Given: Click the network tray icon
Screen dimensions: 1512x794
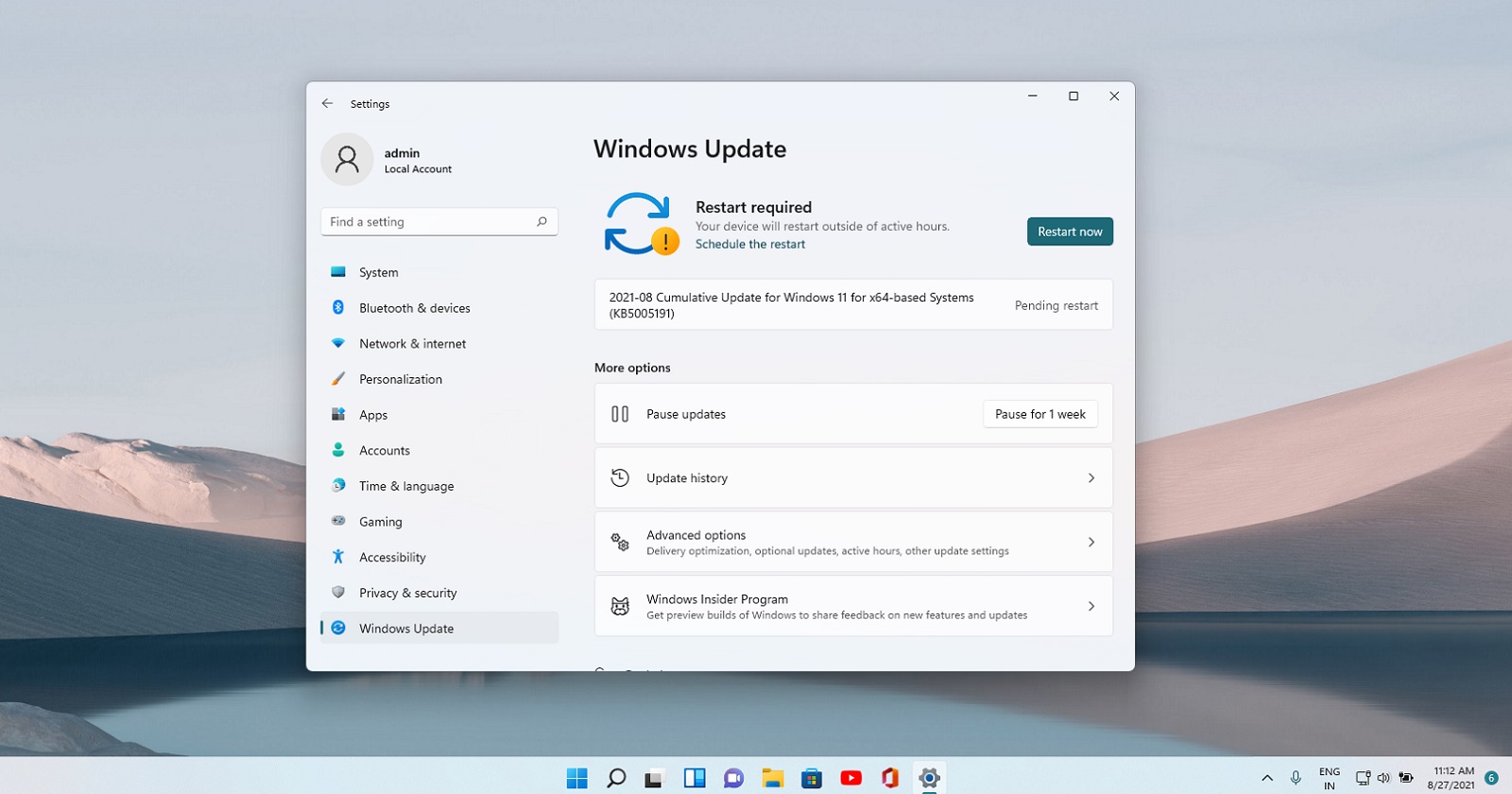Looking at the screenshot, I should (1363, 778).
